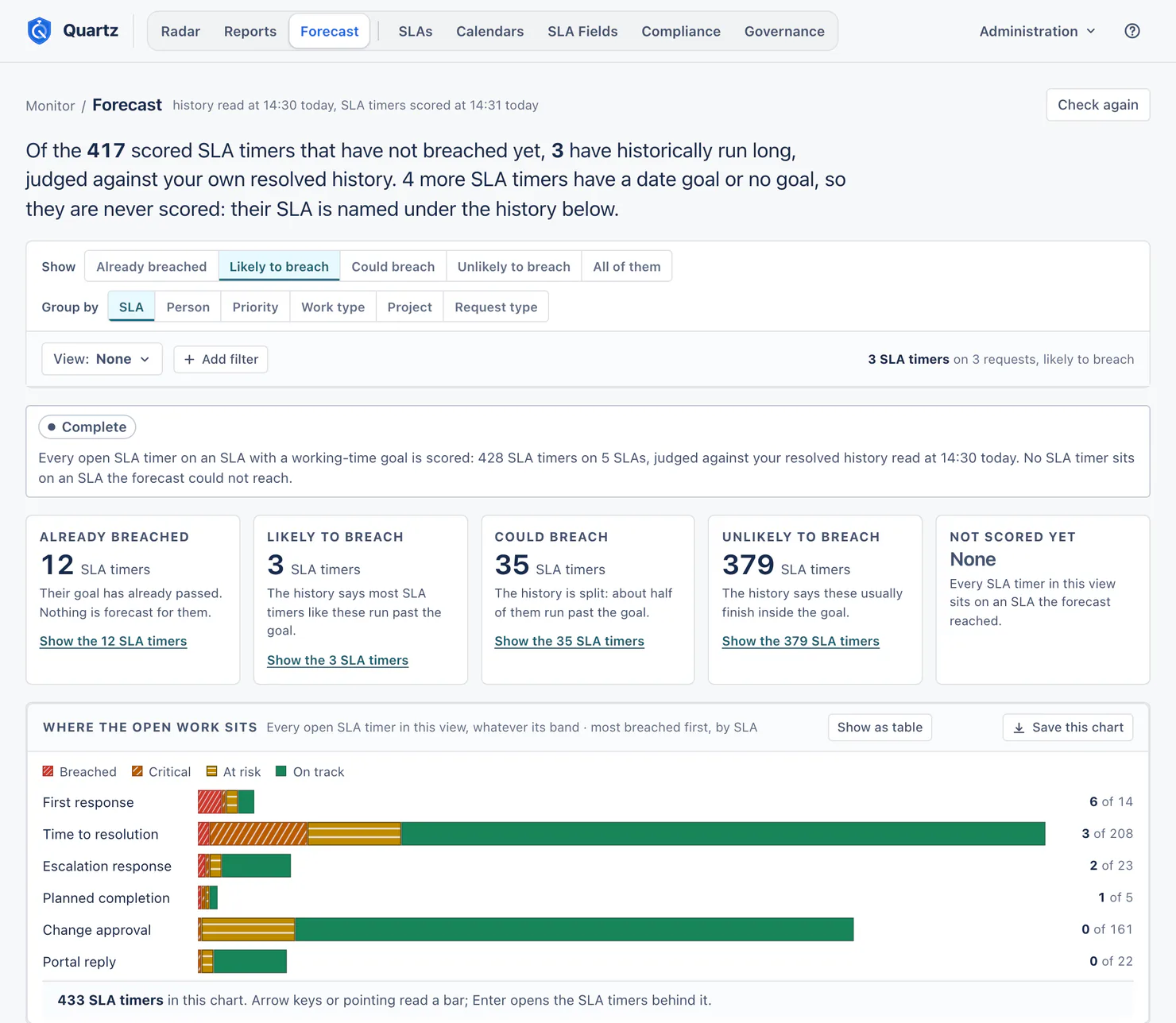This screenshot has width=1176, height=1023.
Task: Open the Governance tab
Action: (x=784, y=31)
